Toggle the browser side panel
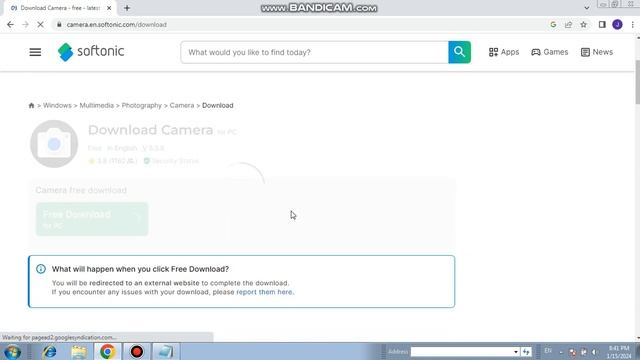 click(x=602, y=24)
